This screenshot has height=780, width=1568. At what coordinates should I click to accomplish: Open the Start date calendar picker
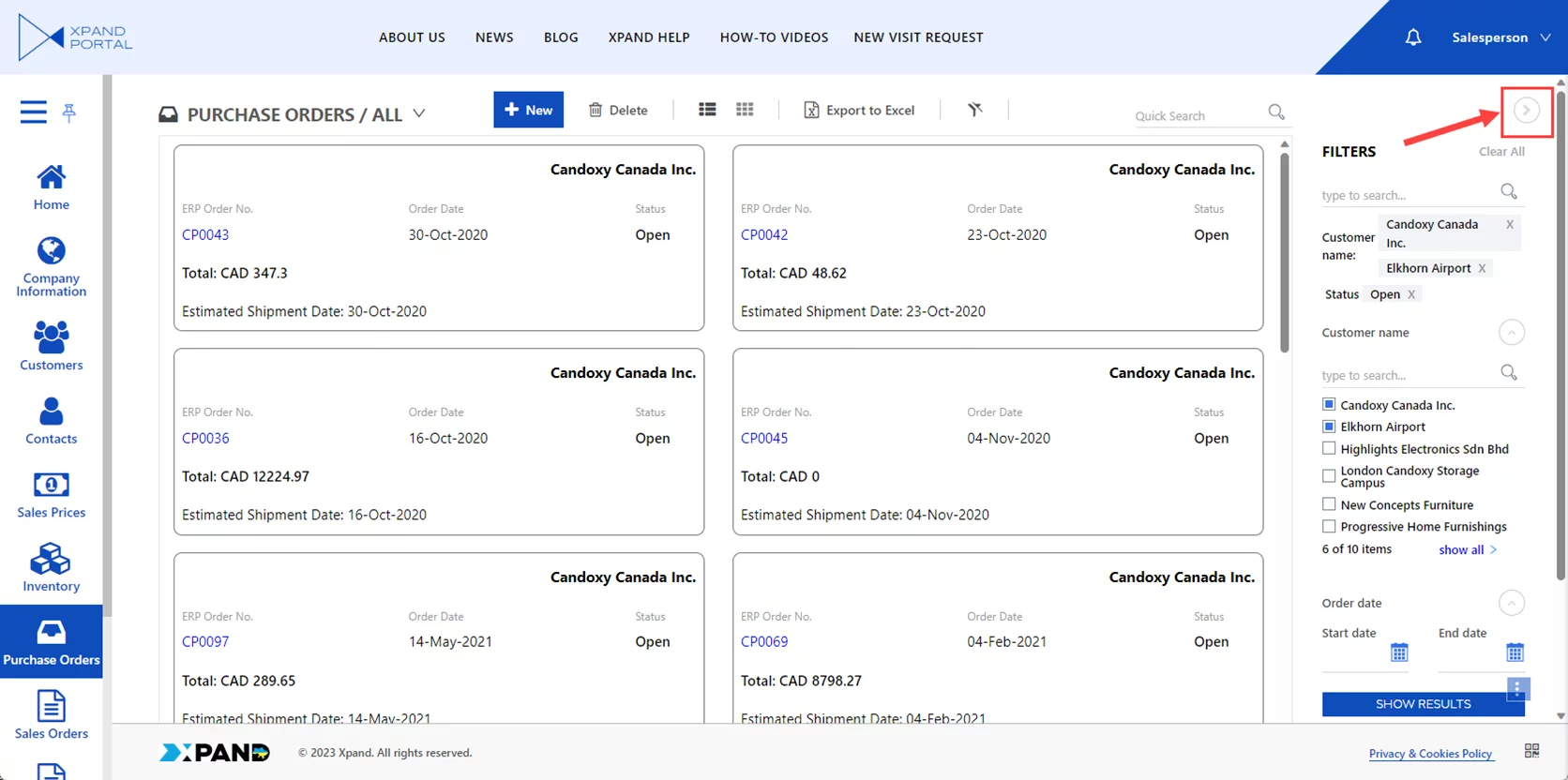(1399, 652)
